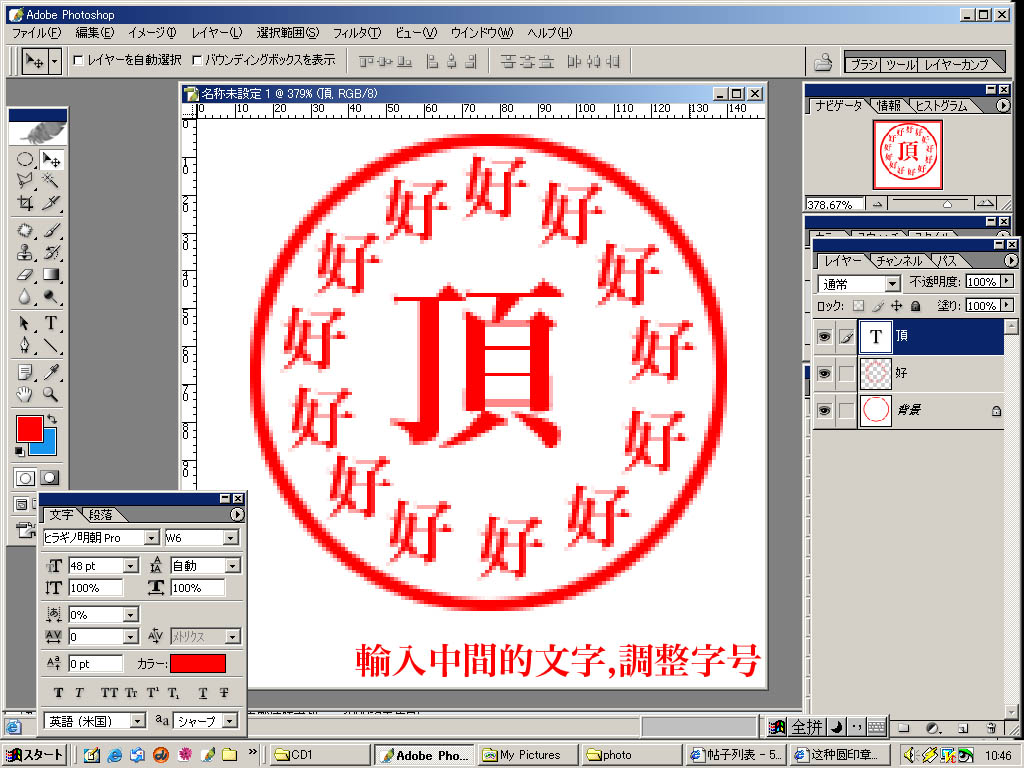Image resolution: width=1024 pixels, height=768 pixels.
Task: Select the Polygonal Lasso tool
Action: [x=25, y=181]
